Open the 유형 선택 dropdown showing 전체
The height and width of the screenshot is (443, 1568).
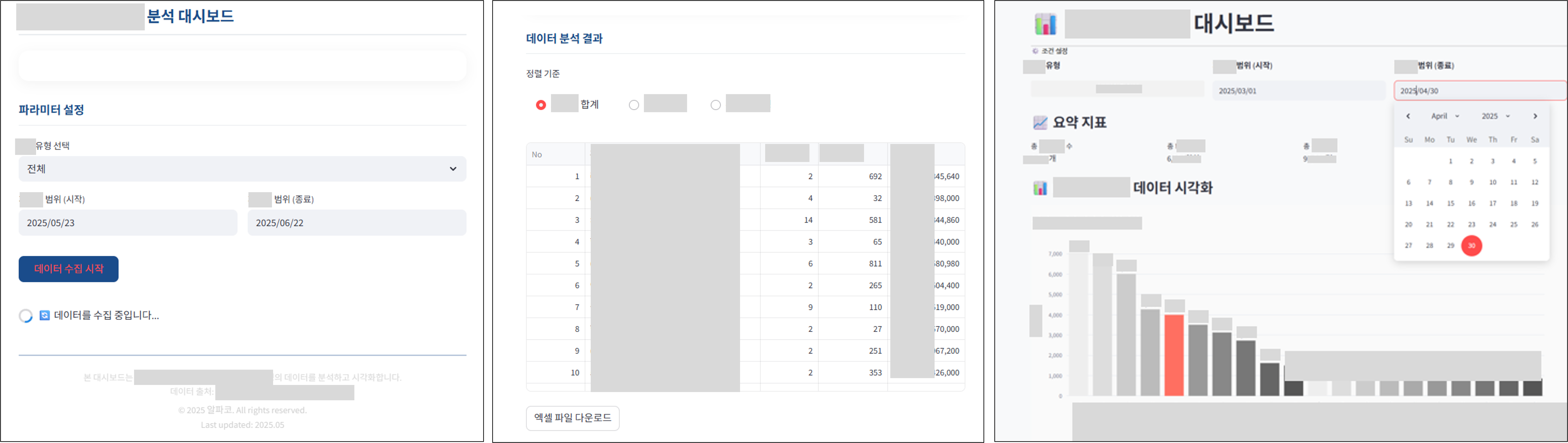[242, 169]
